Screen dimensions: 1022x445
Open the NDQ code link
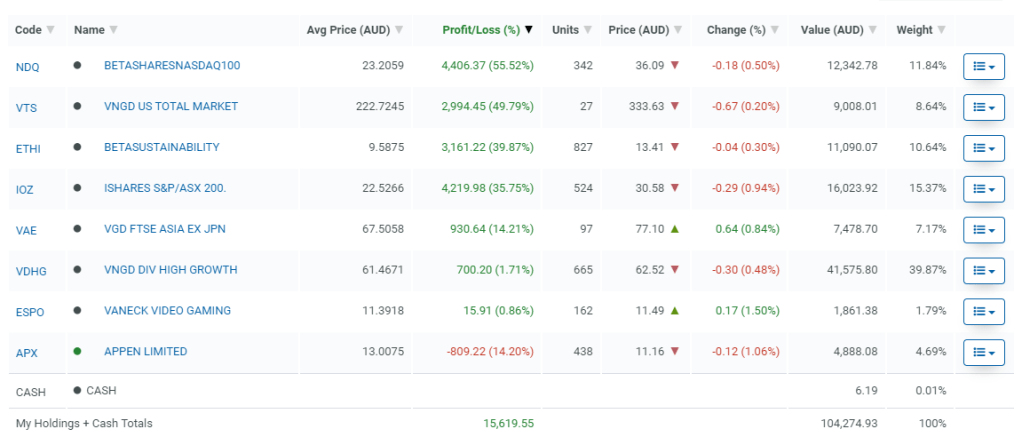[27, 66]
